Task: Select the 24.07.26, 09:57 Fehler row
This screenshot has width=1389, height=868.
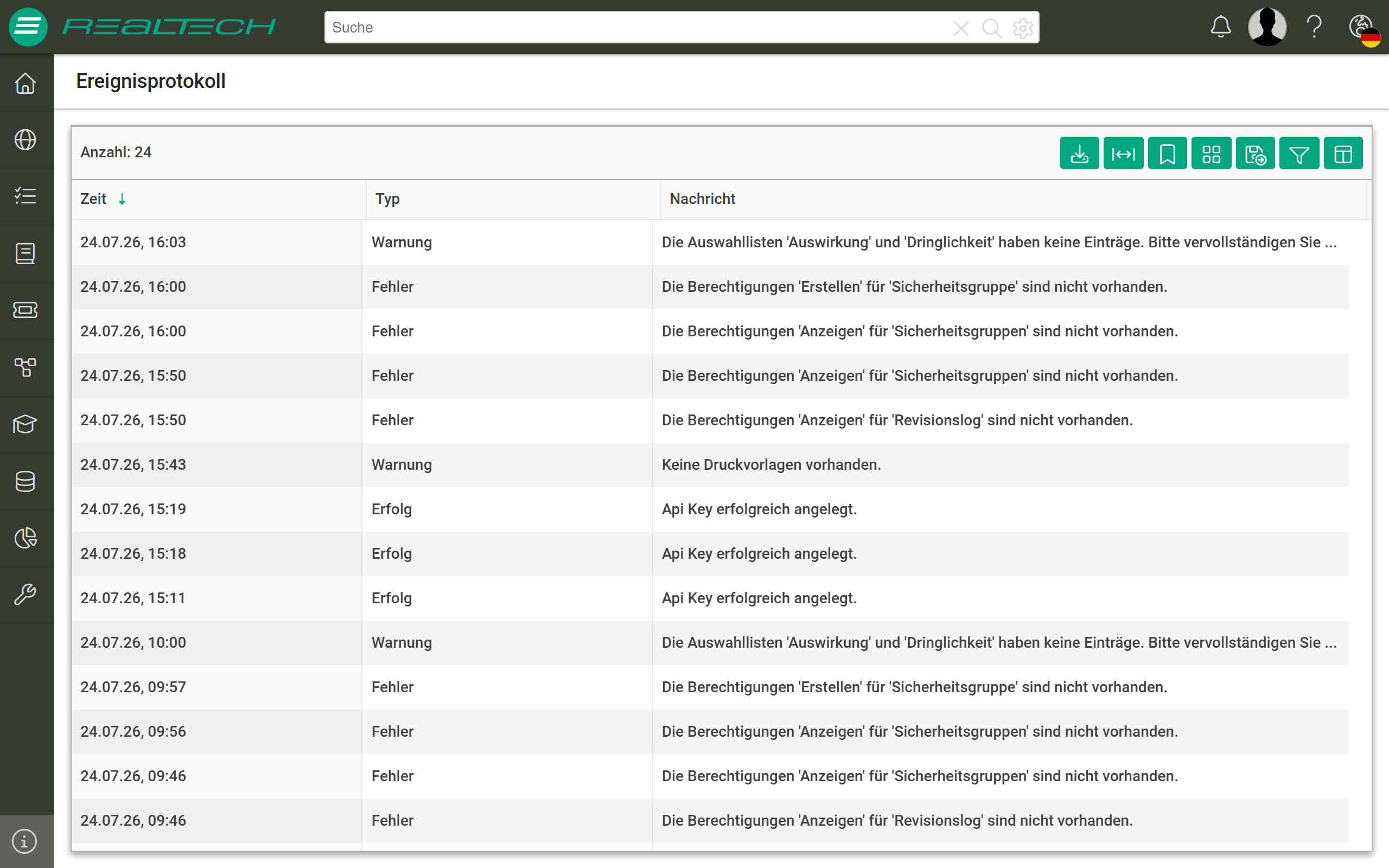Action: 710,687
